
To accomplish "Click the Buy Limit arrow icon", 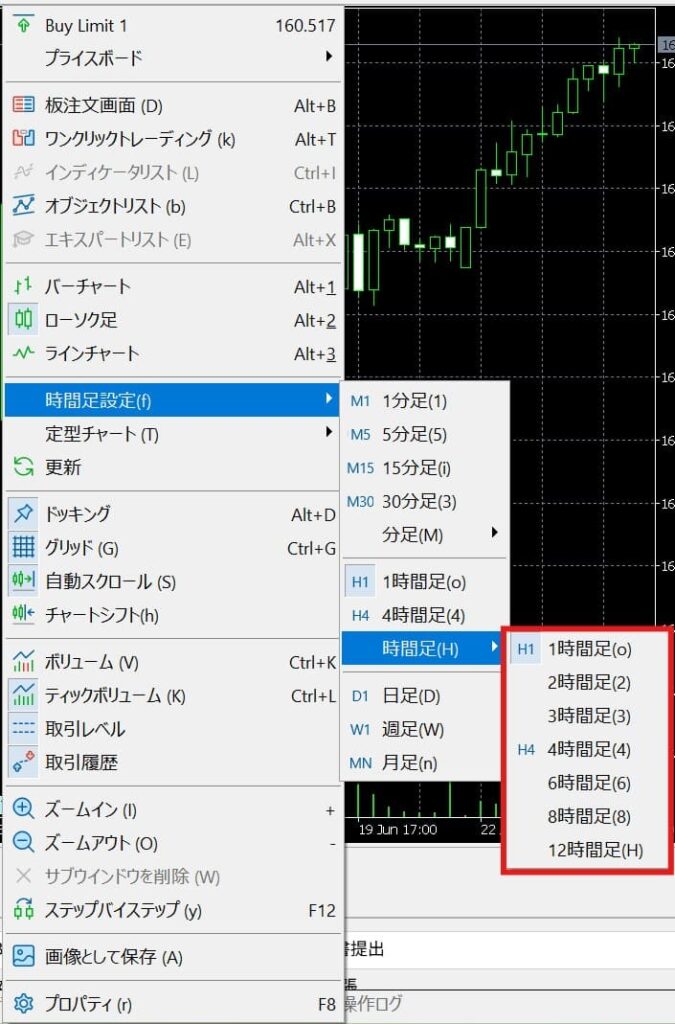I will pos(24,25).
